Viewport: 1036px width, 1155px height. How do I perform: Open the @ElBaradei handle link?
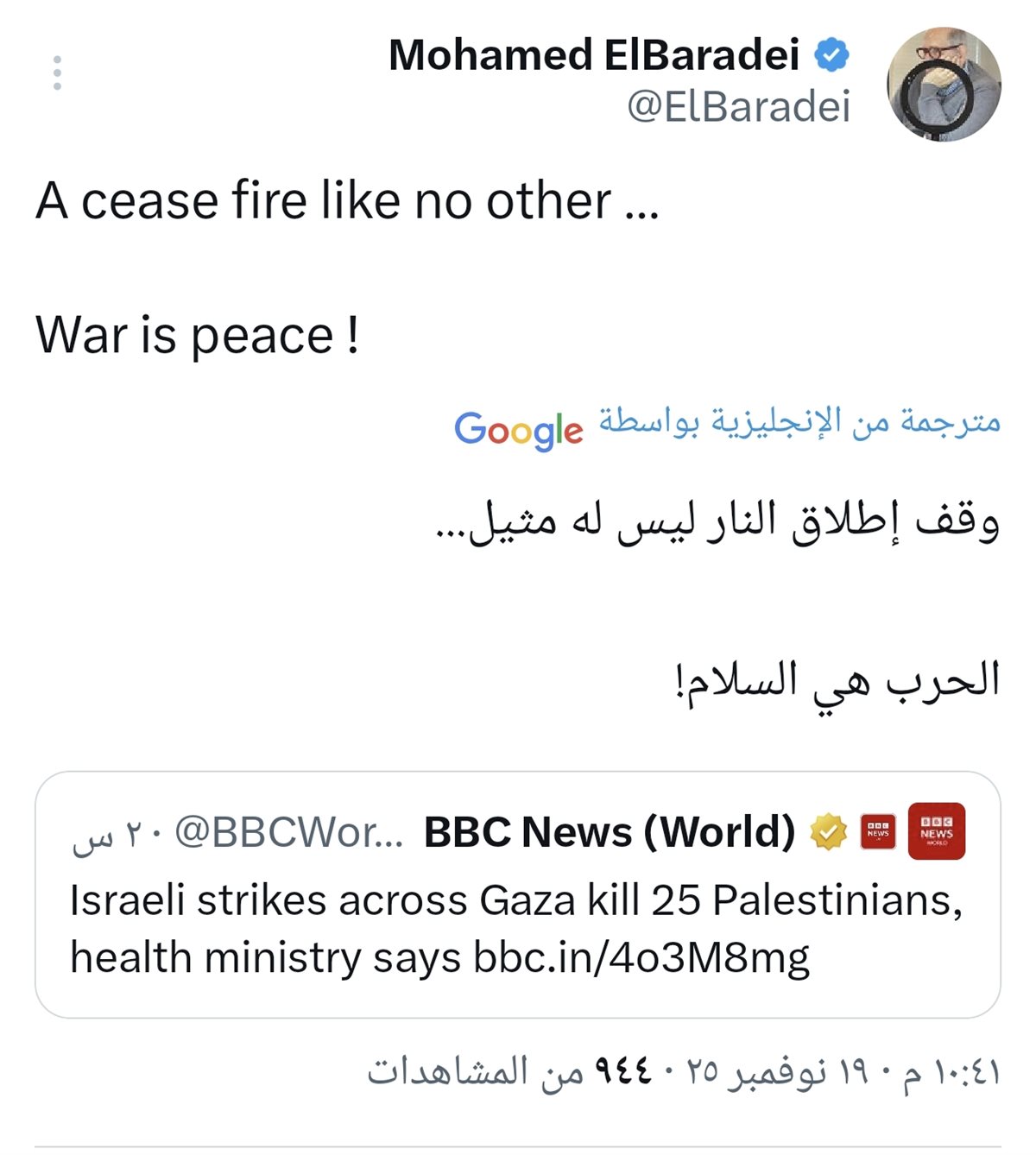pos(738,107)
